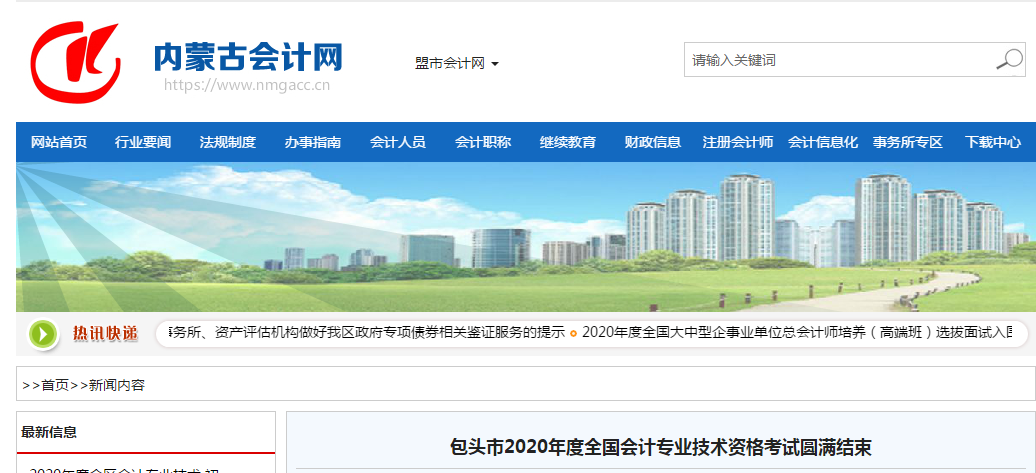Open the 继续教育 section
1036x473 pixels.
(x=568, y=142)
